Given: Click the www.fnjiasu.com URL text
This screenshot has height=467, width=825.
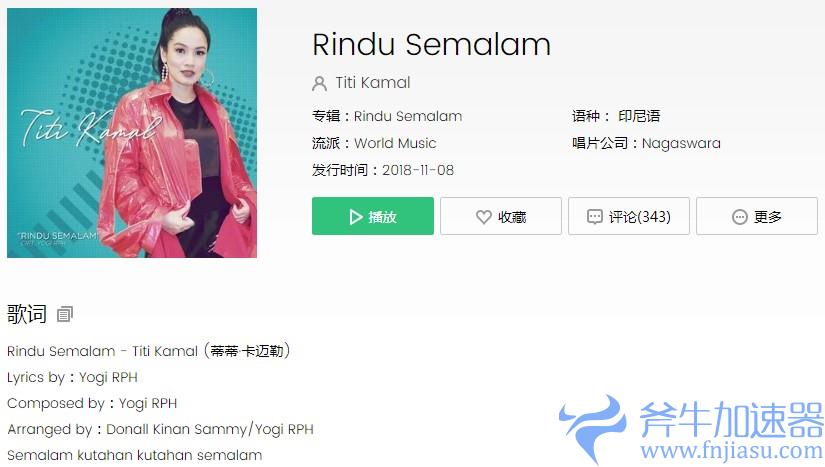Looking at the screenshot, I should [731, 451].
